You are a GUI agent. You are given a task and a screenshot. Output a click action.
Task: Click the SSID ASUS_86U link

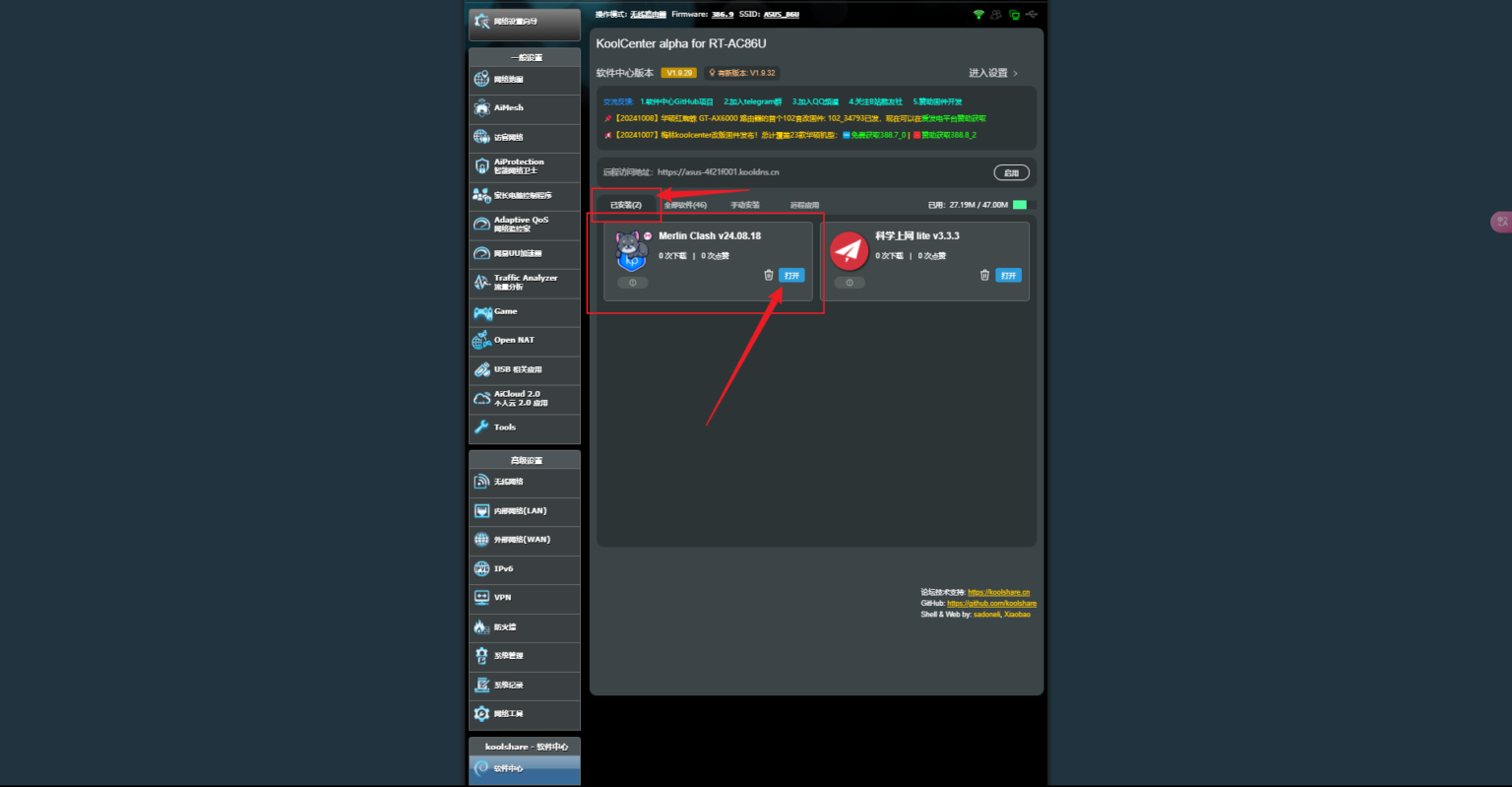pos(782,15)
